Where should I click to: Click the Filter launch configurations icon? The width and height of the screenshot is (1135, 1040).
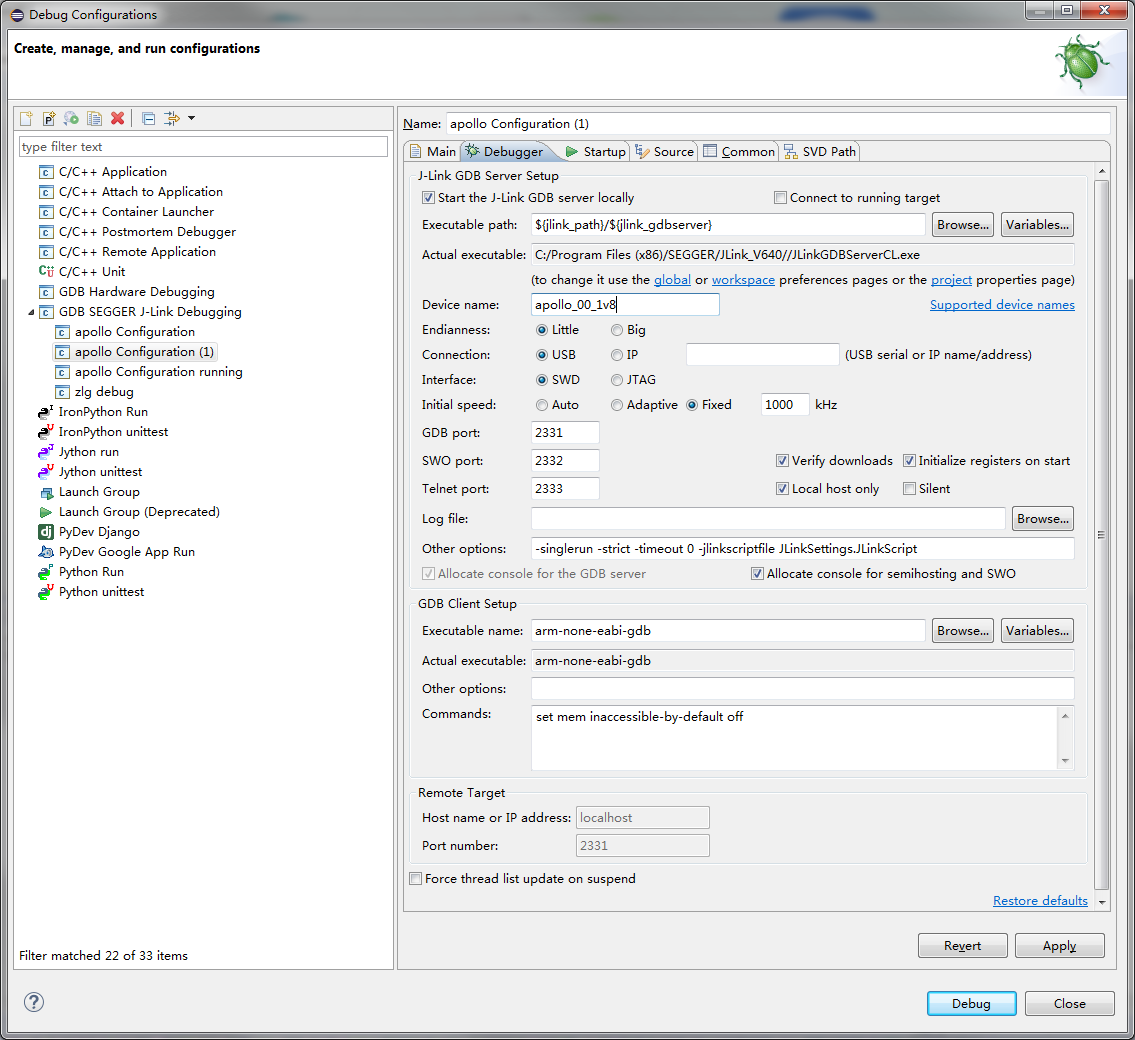(172, 118)
